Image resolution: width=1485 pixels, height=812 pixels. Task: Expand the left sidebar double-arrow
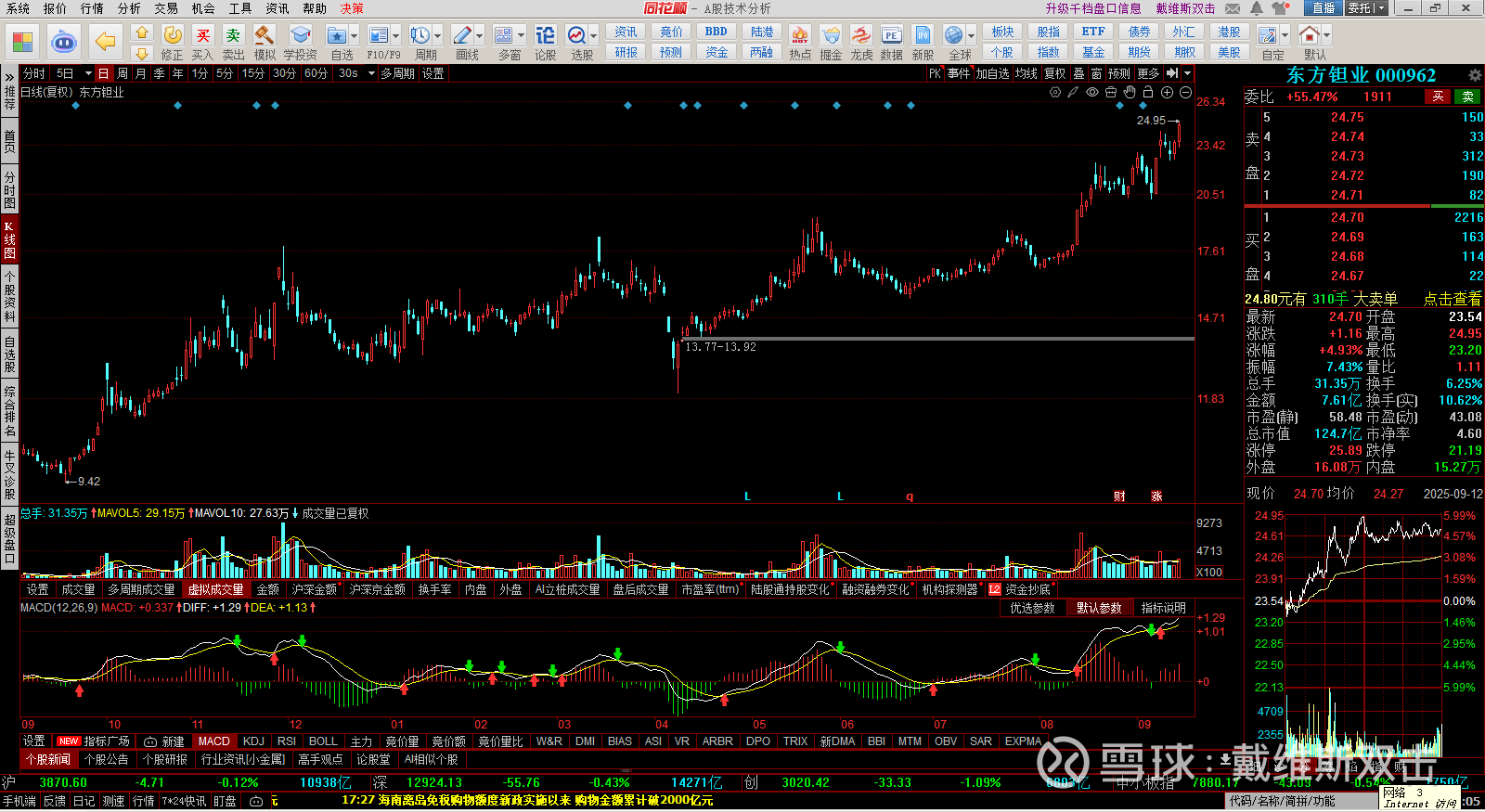pyautogui.click(x=9, y=78)
